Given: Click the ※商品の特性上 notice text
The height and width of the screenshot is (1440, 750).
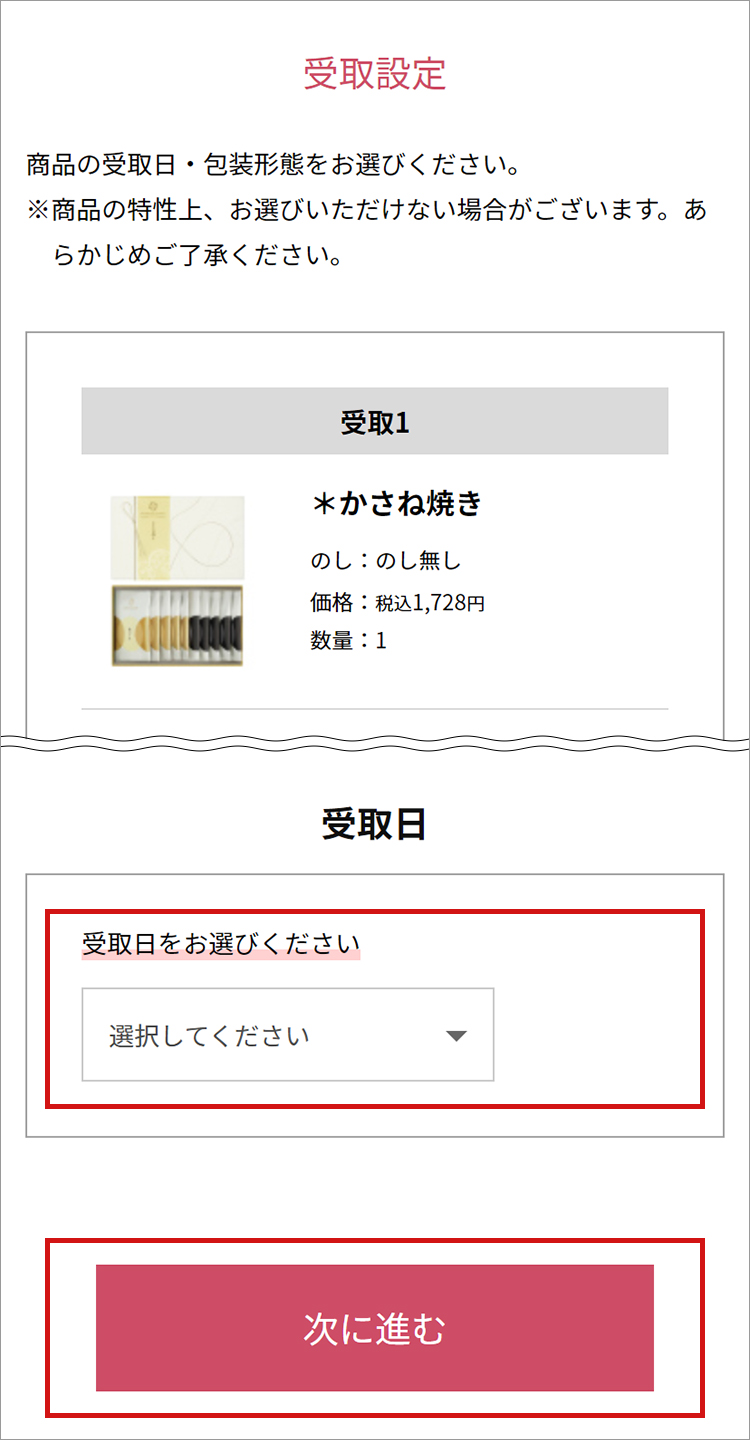Looking at the screenshot, I should pyautogui.click(x=366, y=211).
